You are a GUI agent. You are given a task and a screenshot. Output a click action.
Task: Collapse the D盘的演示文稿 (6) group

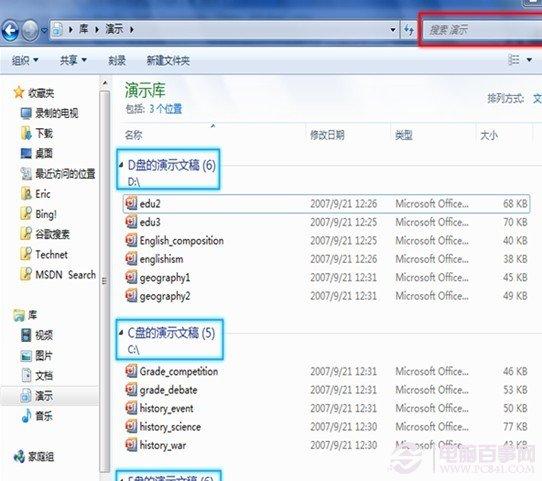click(121, 165)
